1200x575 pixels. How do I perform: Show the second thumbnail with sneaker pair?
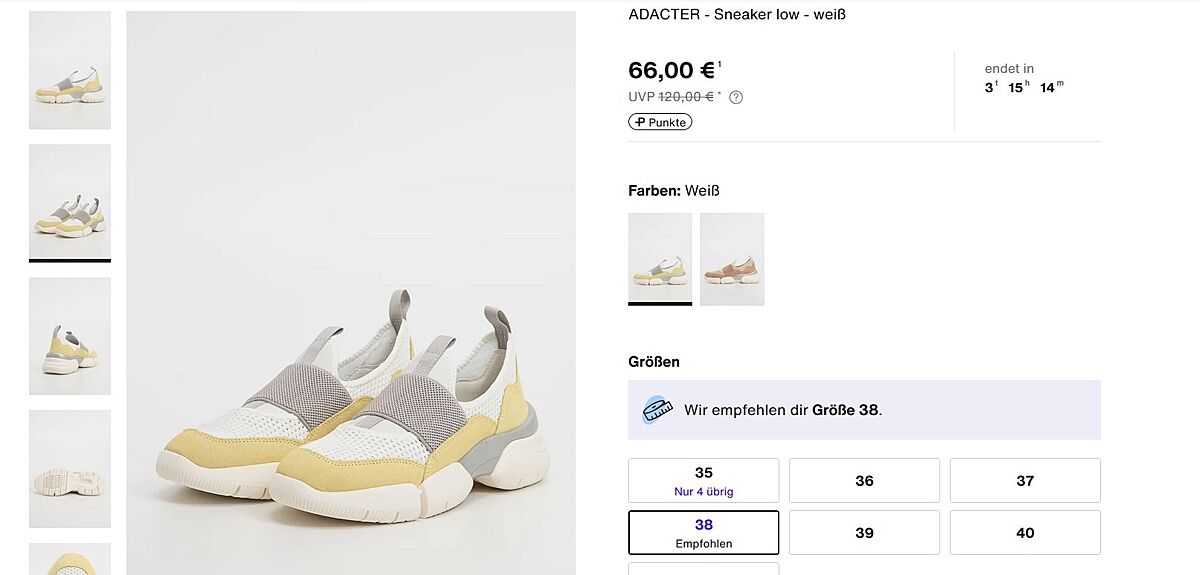[x=70, y=202]
